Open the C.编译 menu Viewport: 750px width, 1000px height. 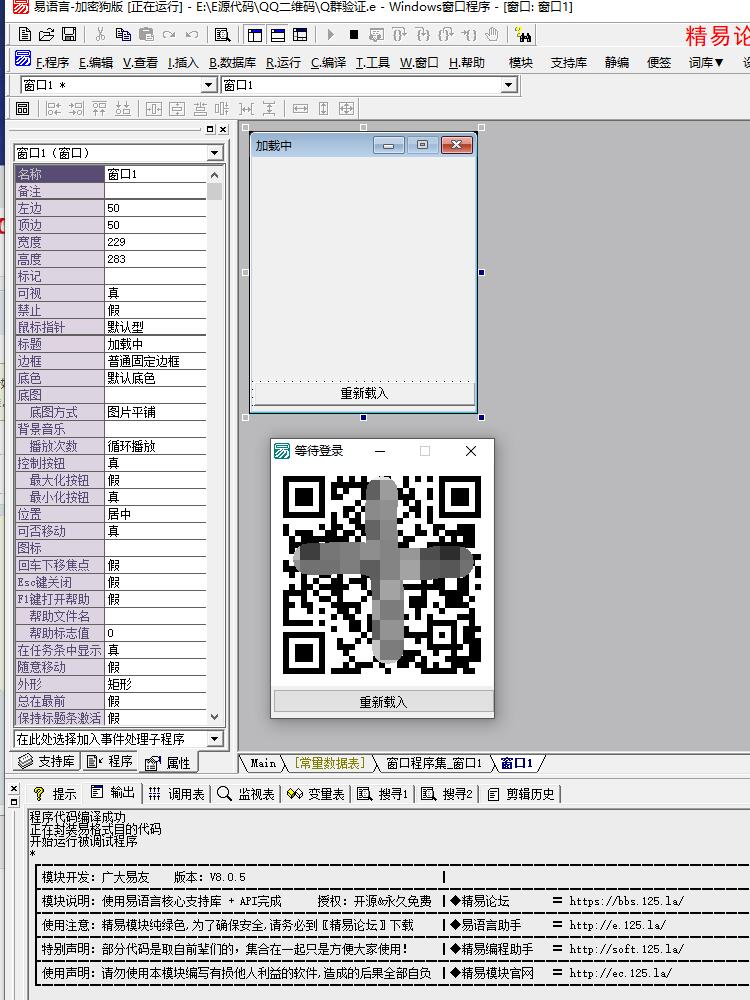(328, 62)
